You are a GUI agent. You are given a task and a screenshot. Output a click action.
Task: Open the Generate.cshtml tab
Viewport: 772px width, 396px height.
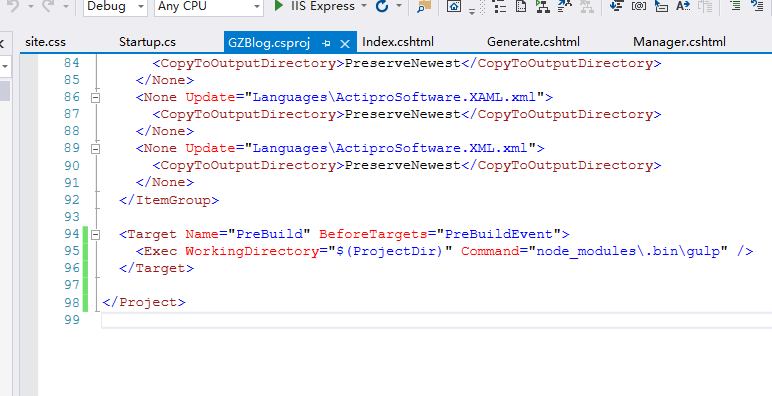click(533, 42)
